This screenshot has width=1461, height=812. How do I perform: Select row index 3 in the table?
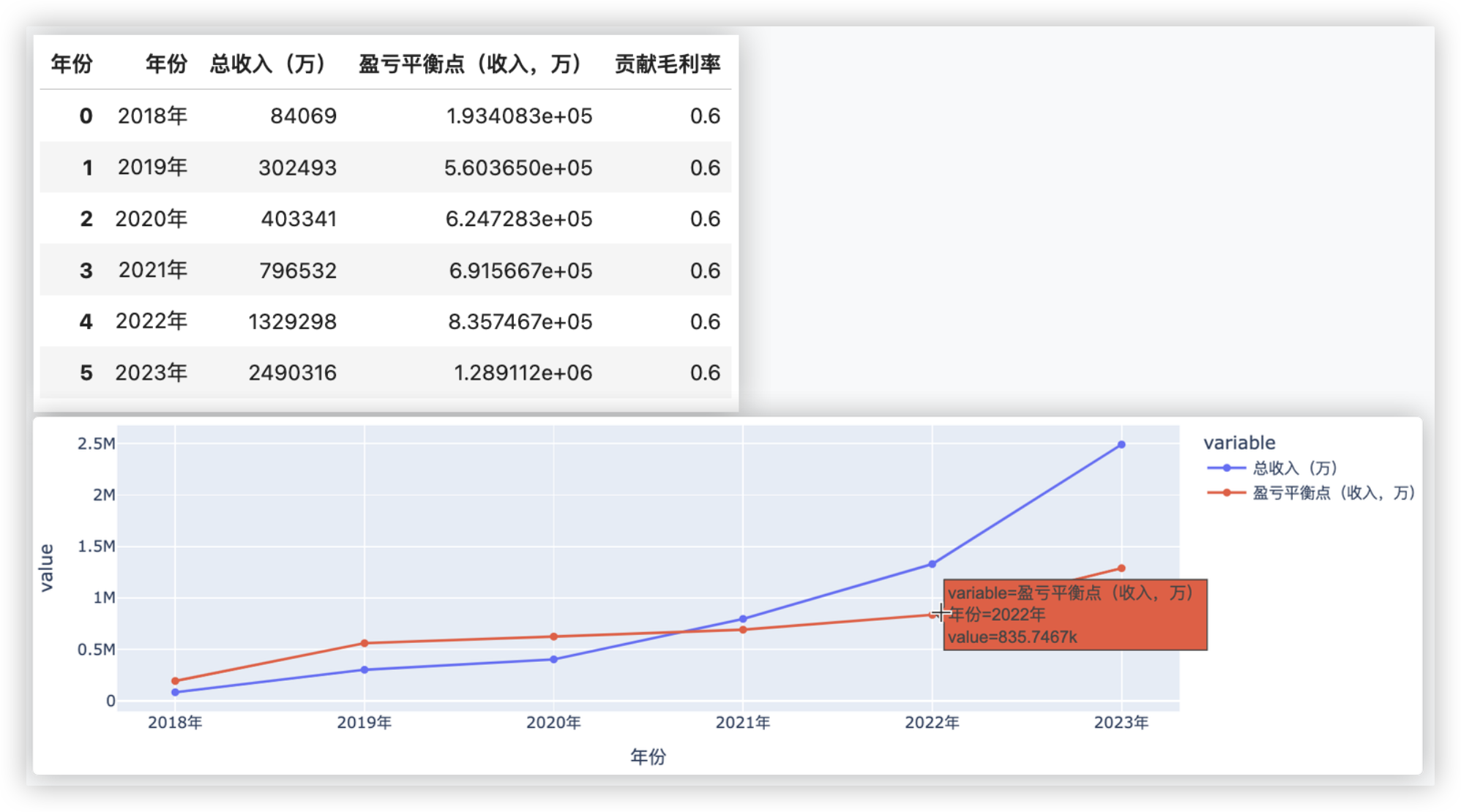point(86,271)
